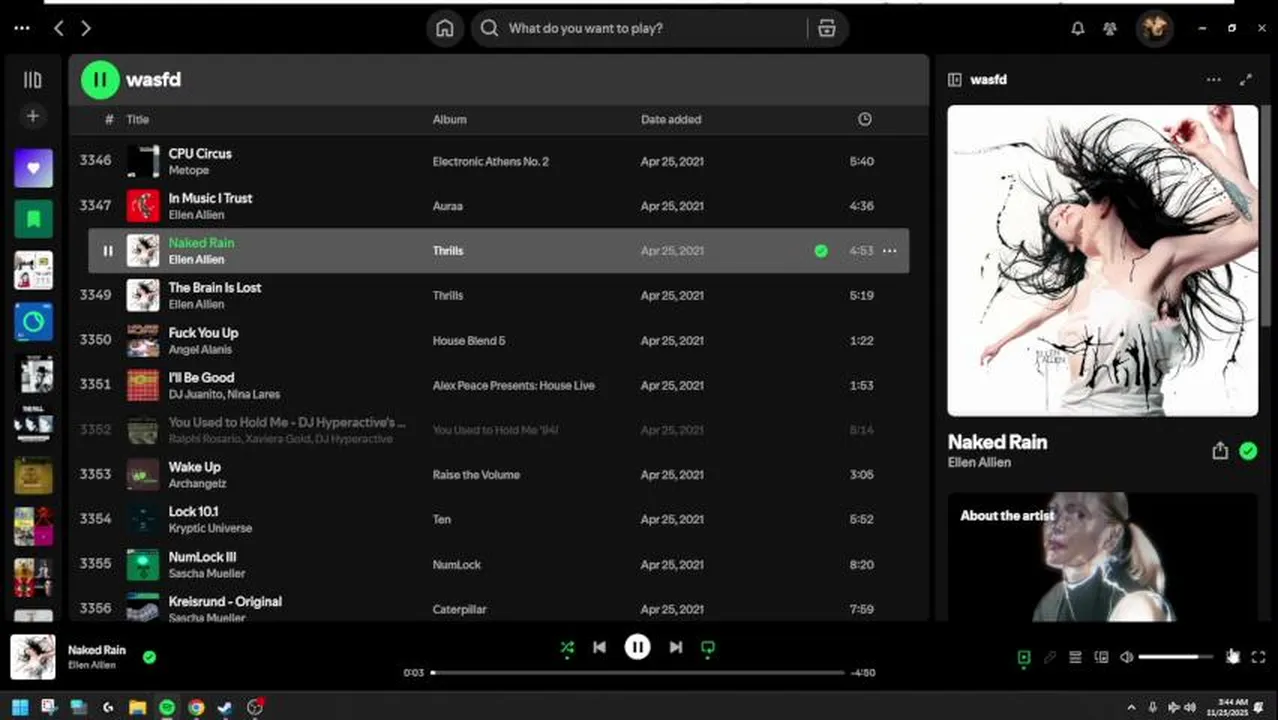Seek in the playback progress bar
Screen dimensions: 1278x720
click(x=638, y=673)
